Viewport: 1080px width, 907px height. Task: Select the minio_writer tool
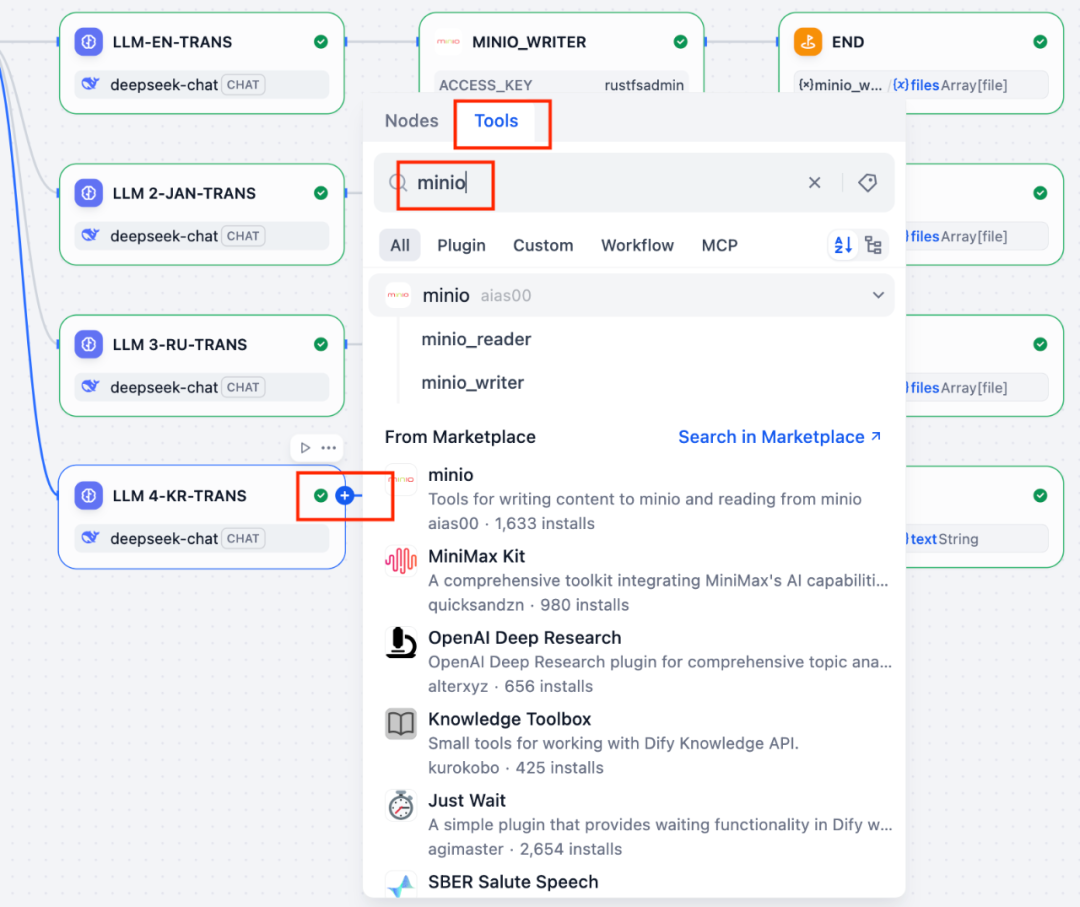[472, 383]
